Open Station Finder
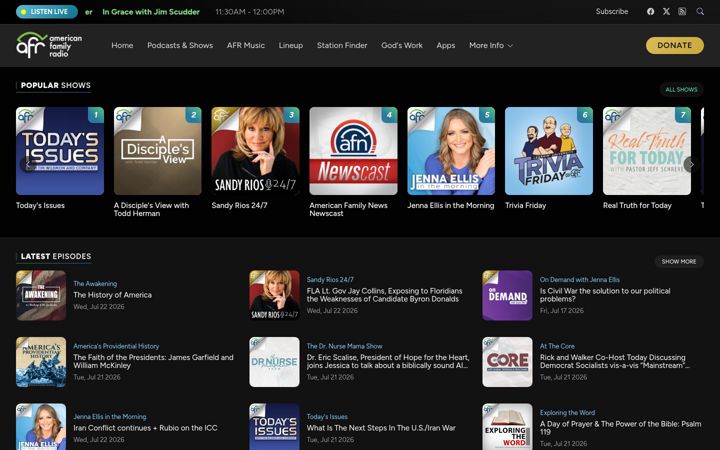Image resolution: width=720 pixels, height=450 pixels. (x=342, y=45)
